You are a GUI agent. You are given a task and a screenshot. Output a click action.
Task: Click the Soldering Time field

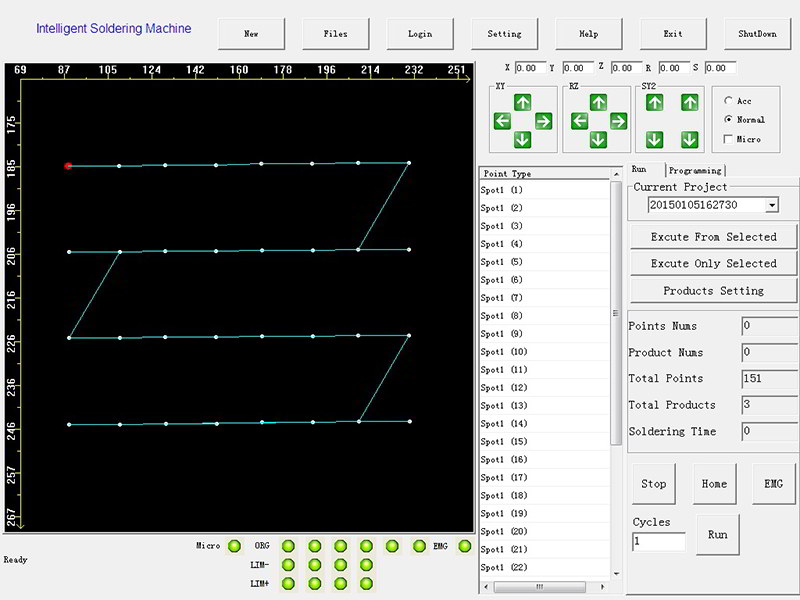[x=769, y=431]
